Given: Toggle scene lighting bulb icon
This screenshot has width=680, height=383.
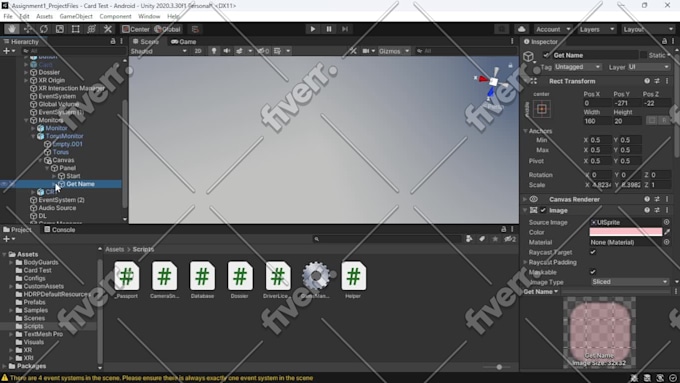Looking at the screenshot, I should tap(214, 51).
